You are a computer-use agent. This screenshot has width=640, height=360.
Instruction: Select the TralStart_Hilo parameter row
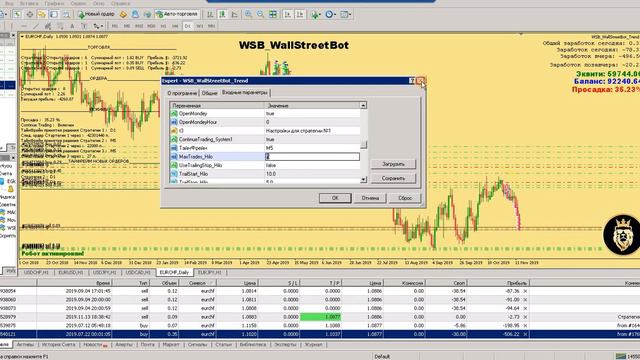265,174
